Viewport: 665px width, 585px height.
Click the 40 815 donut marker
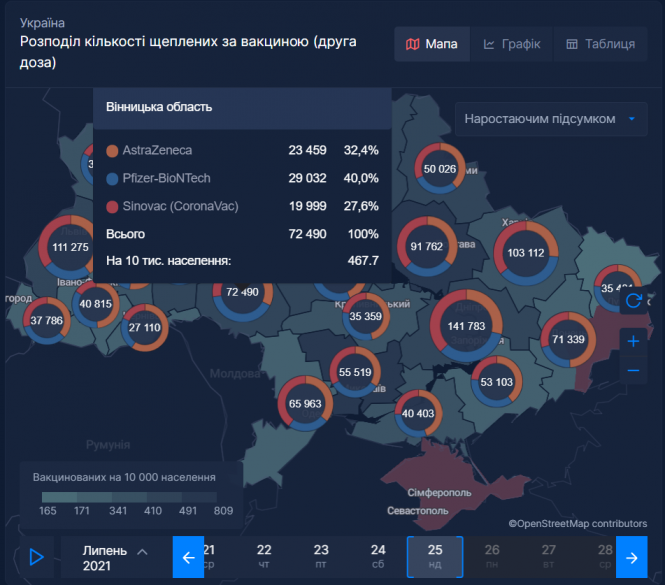click(96, 304)
